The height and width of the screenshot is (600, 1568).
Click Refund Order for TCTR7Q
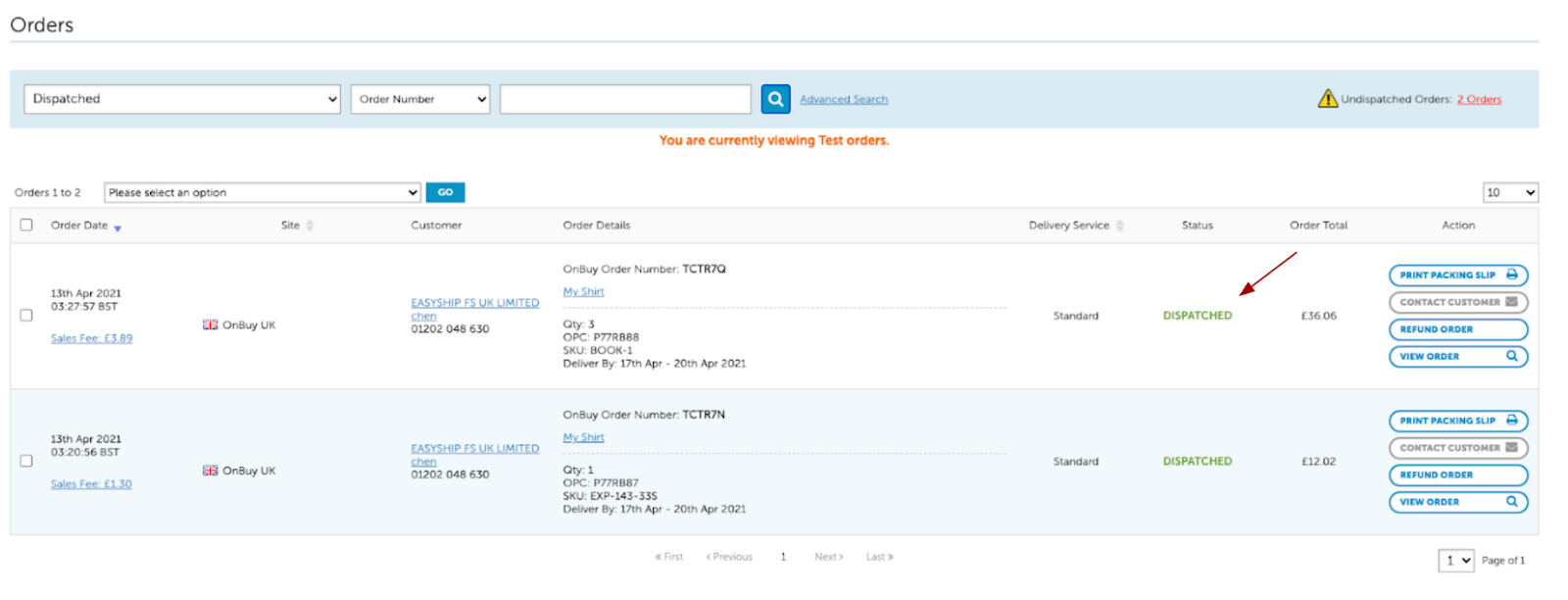[1458, 329]
